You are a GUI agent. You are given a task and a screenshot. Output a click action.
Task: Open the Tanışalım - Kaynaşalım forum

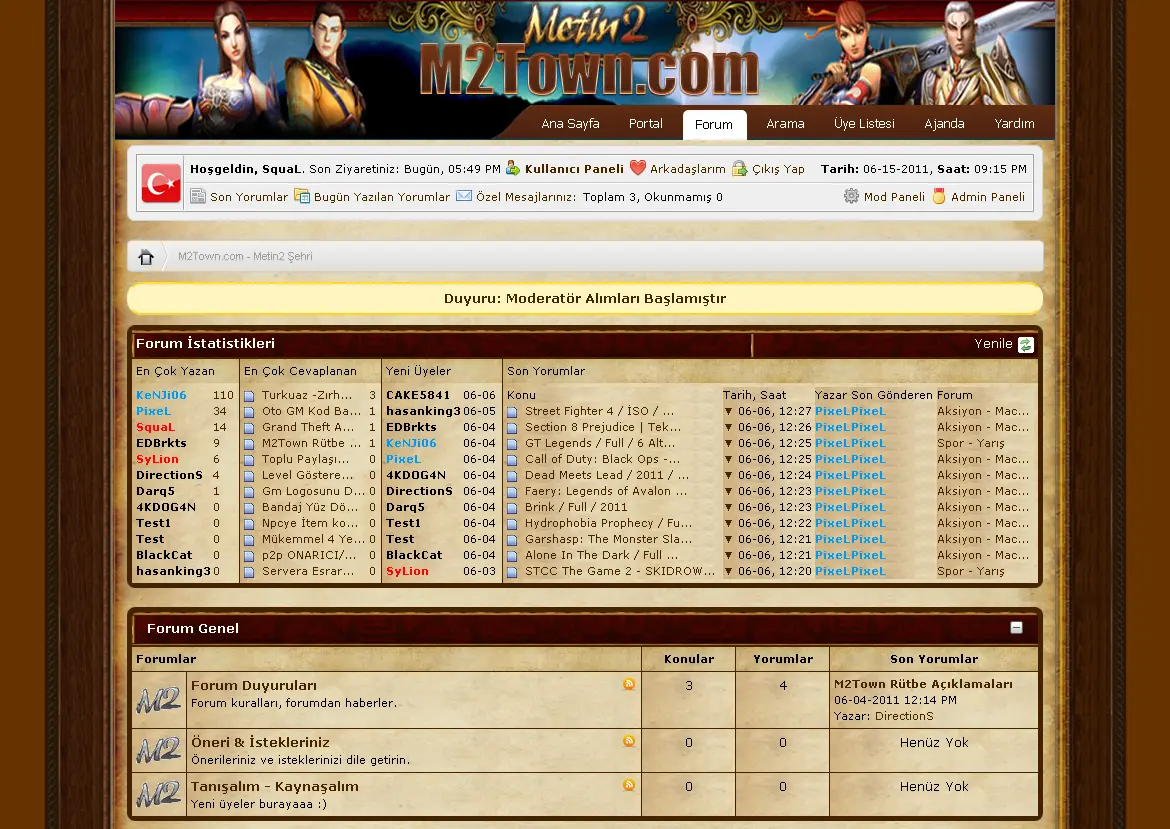point(275,786)
